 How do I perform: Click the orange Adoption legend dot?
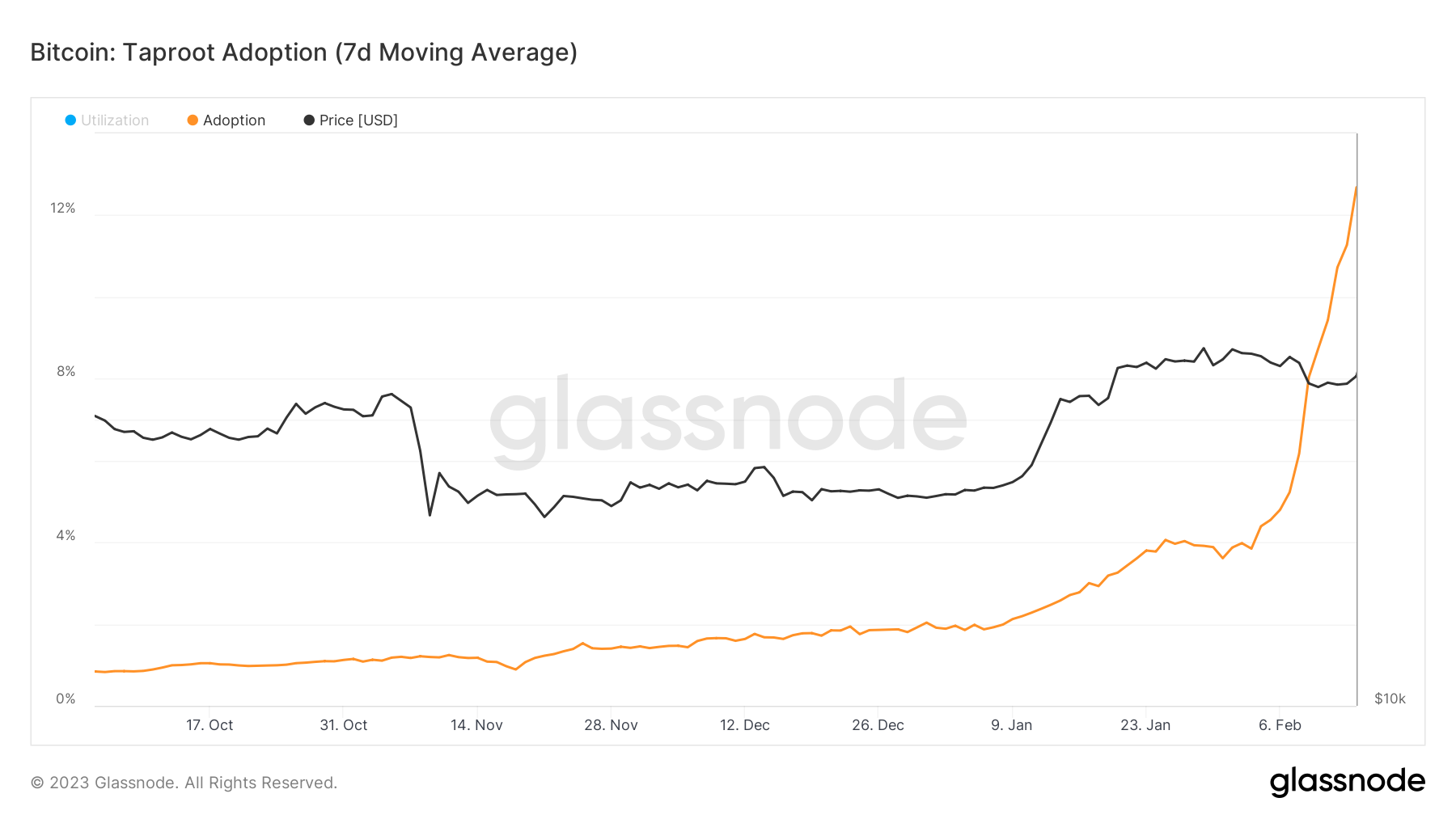[x=193, y=120]
